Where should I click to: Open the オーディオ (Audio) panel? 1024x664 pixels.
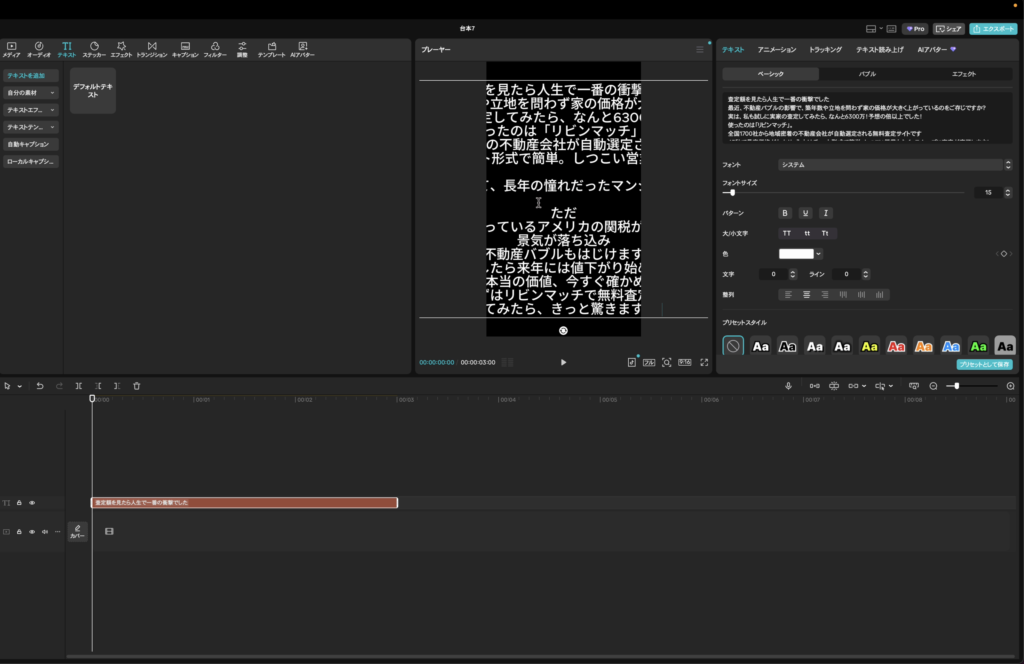[39, 49]
